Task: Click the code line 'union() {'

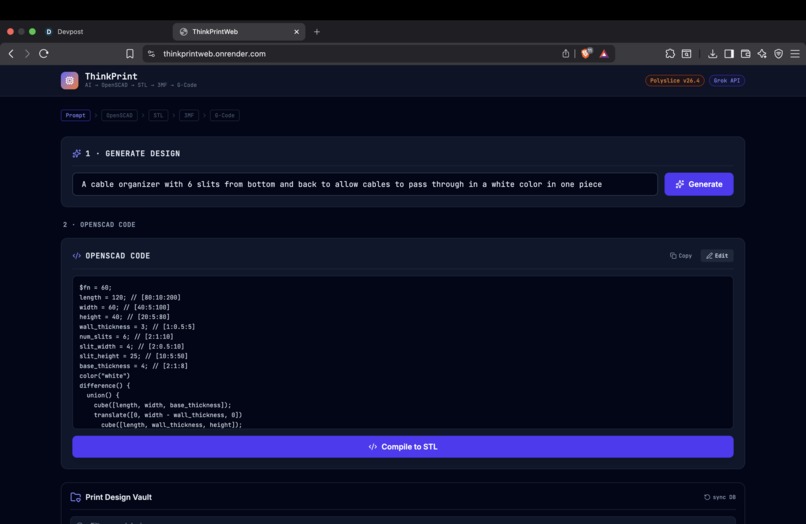Action: (103, 395)
